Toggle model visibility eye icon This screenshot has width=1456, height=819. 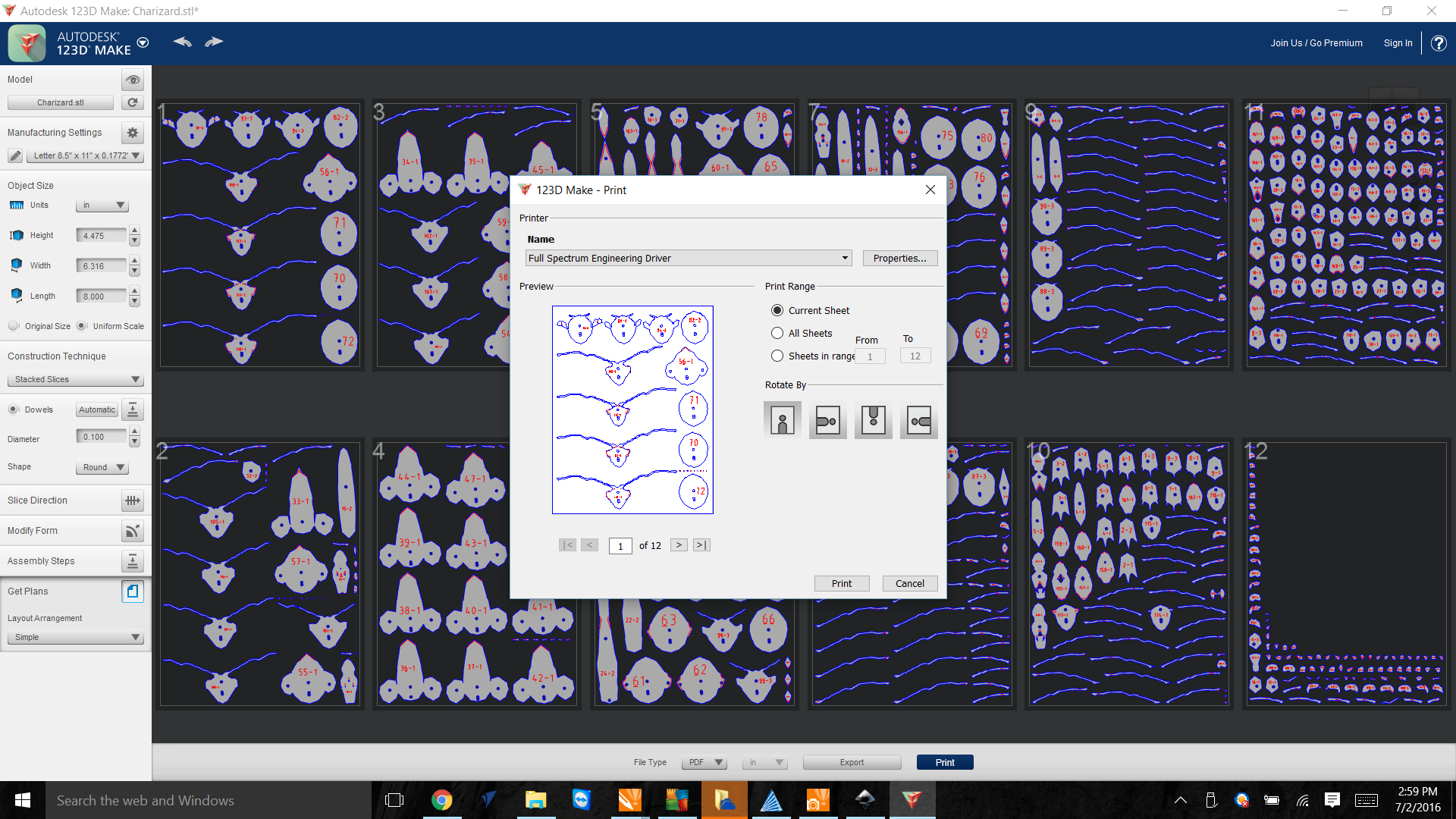[133, 80]
